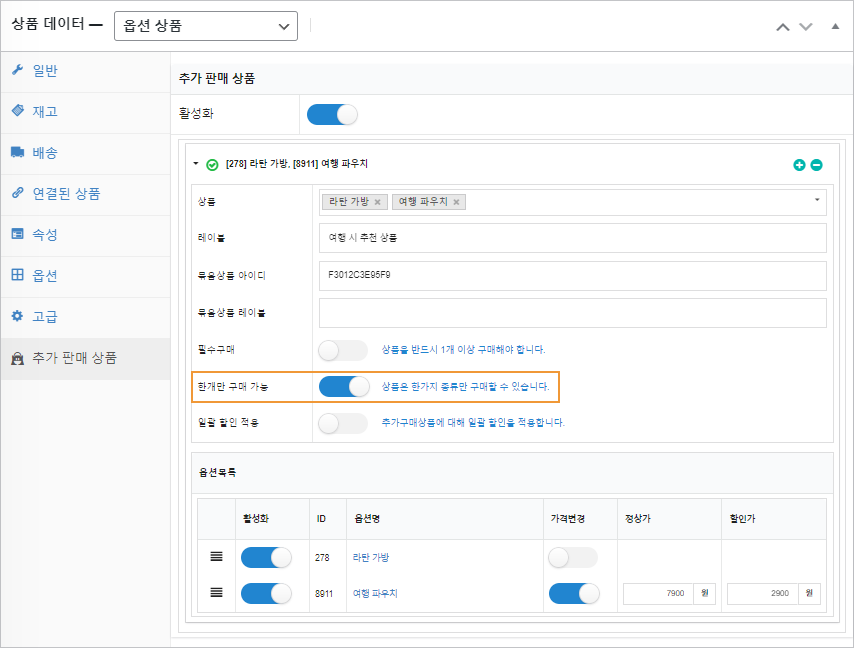This screenshot has height=648, width=854.
Task: Click the move-up arrow in panel header
Action: [x=783, y=26]
